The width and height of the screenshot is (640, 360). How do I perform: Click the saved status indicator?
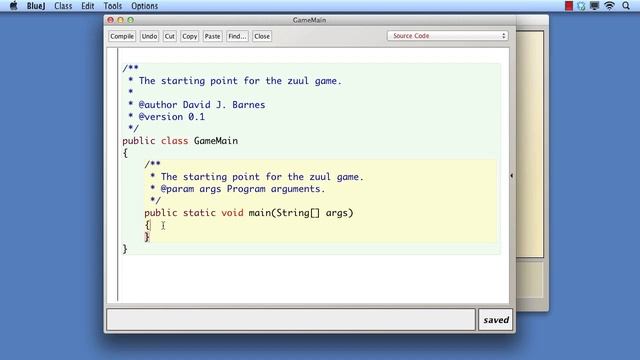click(496, 320)
